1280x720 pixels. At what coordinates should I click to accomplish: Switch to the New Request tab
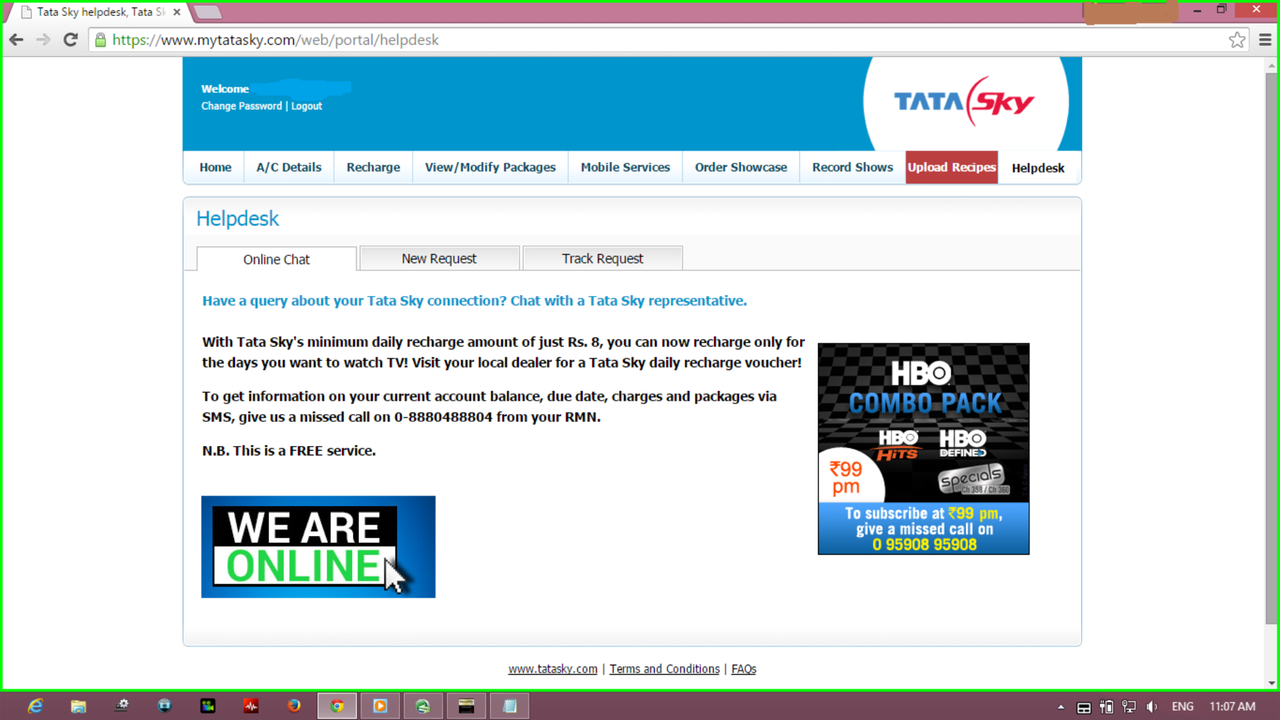click(x=439, y=258)
